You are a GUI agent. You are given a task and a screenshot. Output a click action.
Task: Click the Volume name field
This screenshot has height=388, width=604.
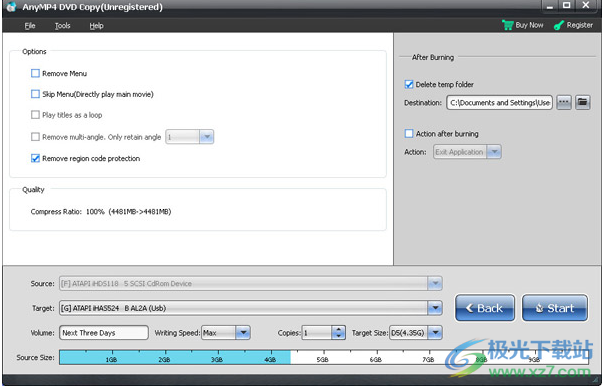point(104,333)
